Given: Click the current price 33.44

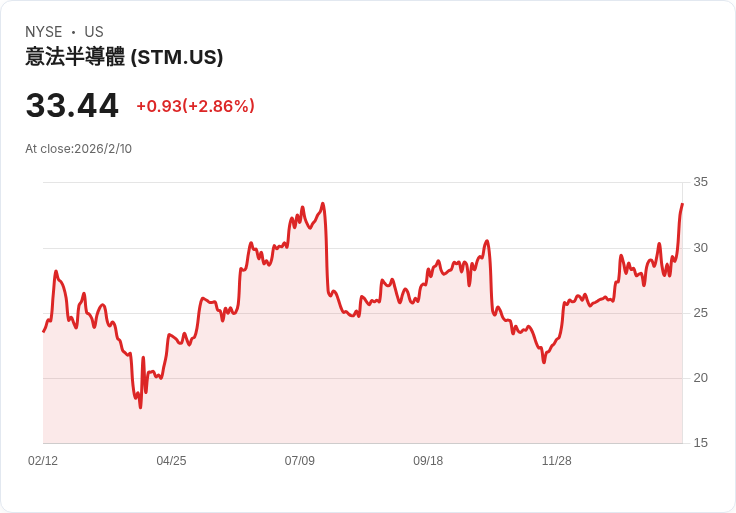Looking at the screenshot, I should click(72, 105).
